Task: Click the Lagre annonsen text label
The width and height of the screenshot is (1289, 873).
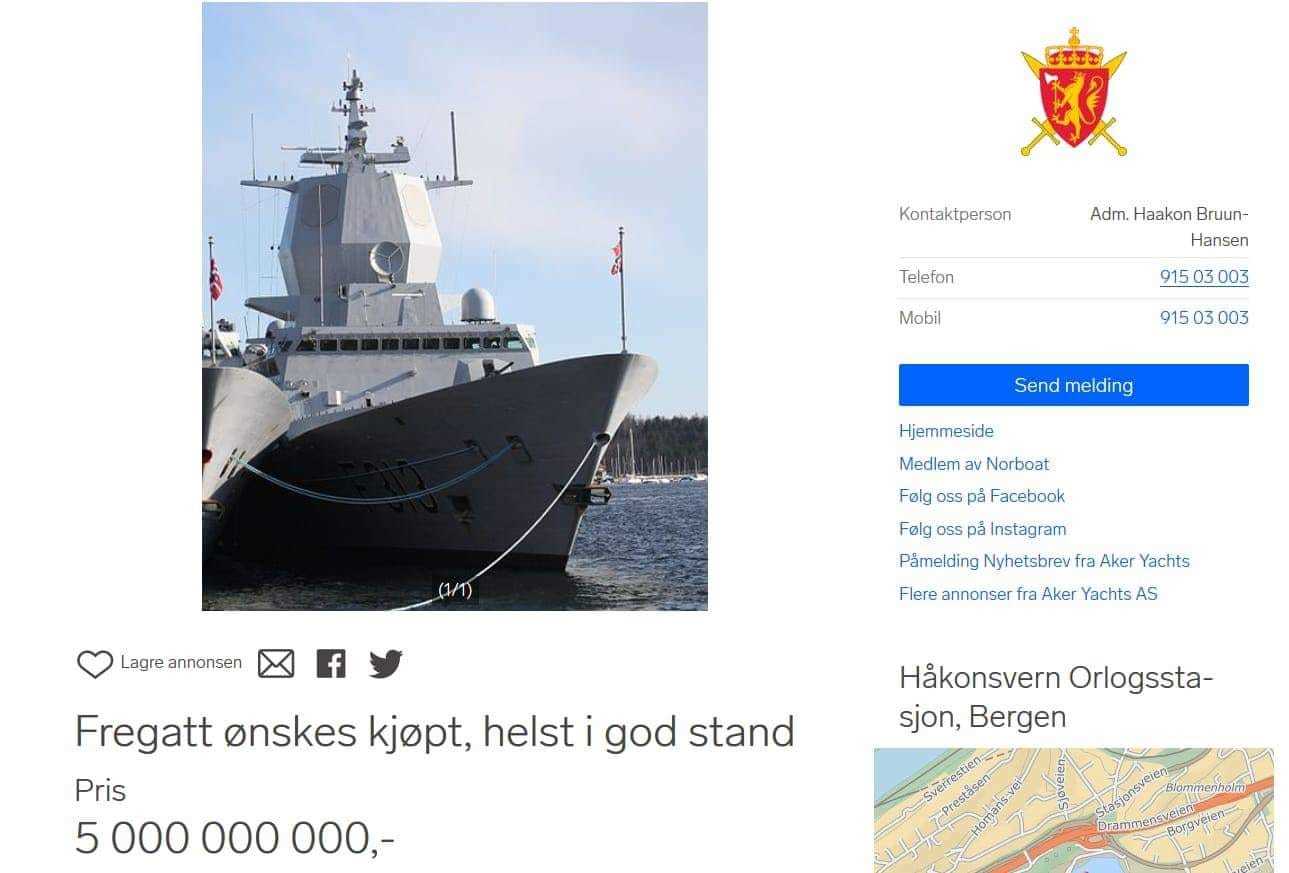Action: click(181, 662)
